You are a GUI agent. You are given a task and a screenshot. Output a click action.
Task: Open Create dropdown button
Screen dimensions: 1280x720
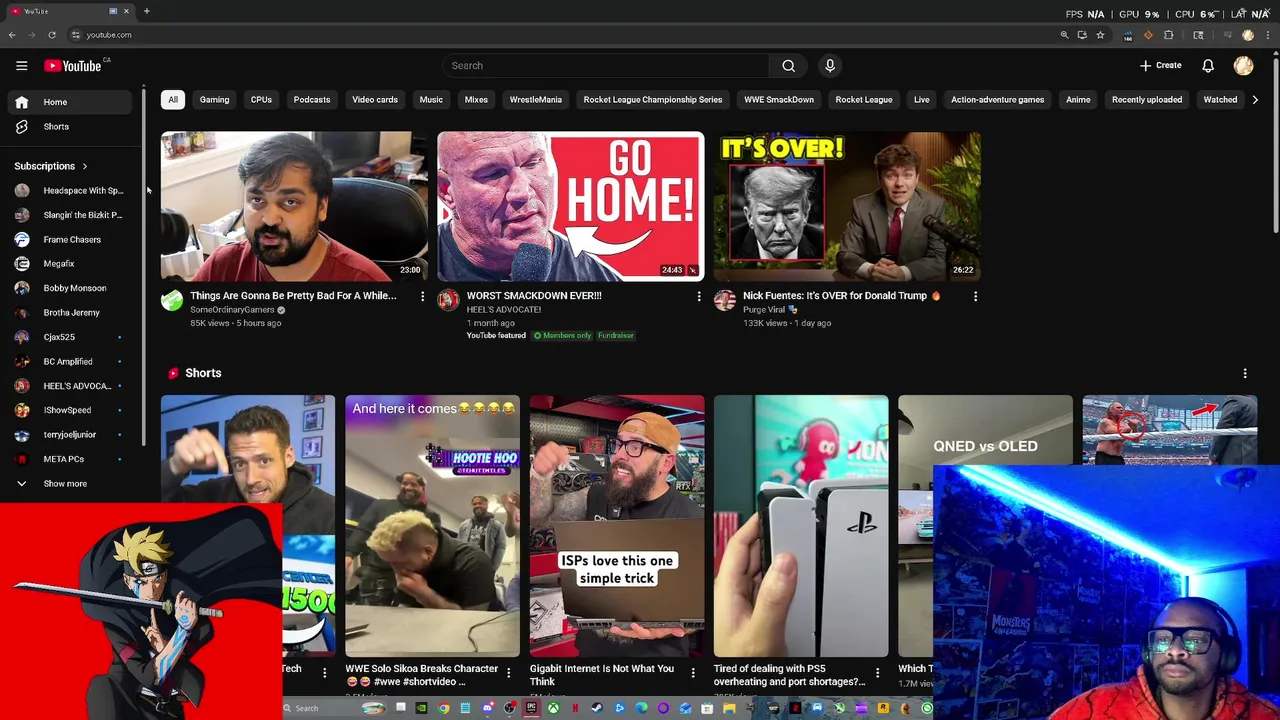click(x=1161, y=65)
